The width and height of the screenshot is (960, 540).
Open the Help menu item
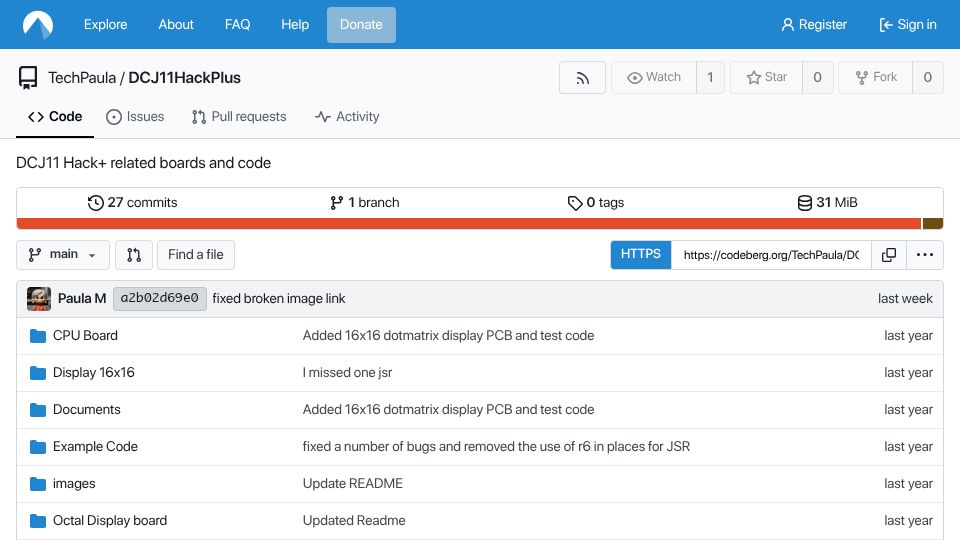(x=294, y=24)
